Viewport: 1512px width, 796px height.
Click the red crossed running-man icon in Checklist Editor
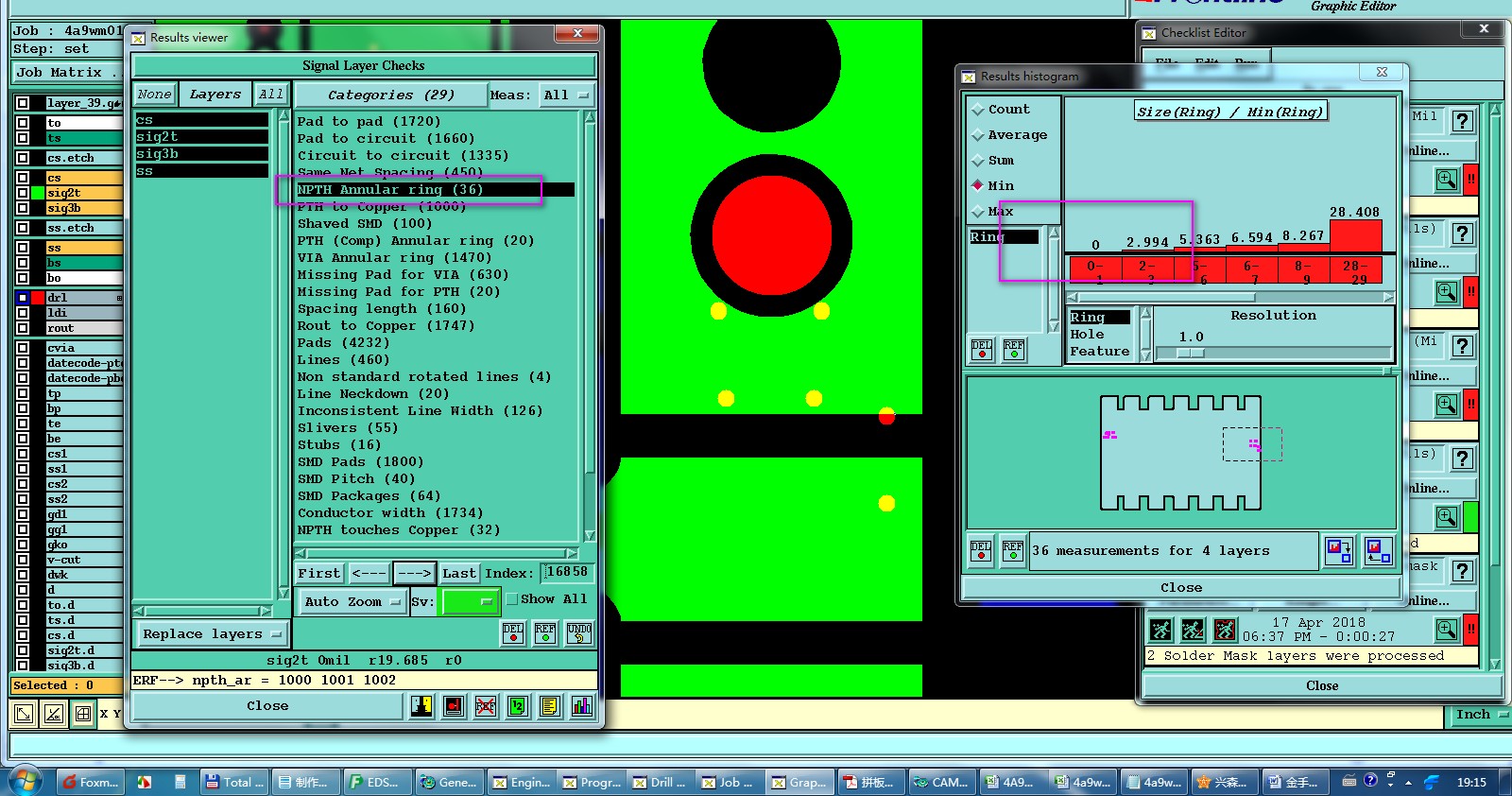click(1225, 630)
